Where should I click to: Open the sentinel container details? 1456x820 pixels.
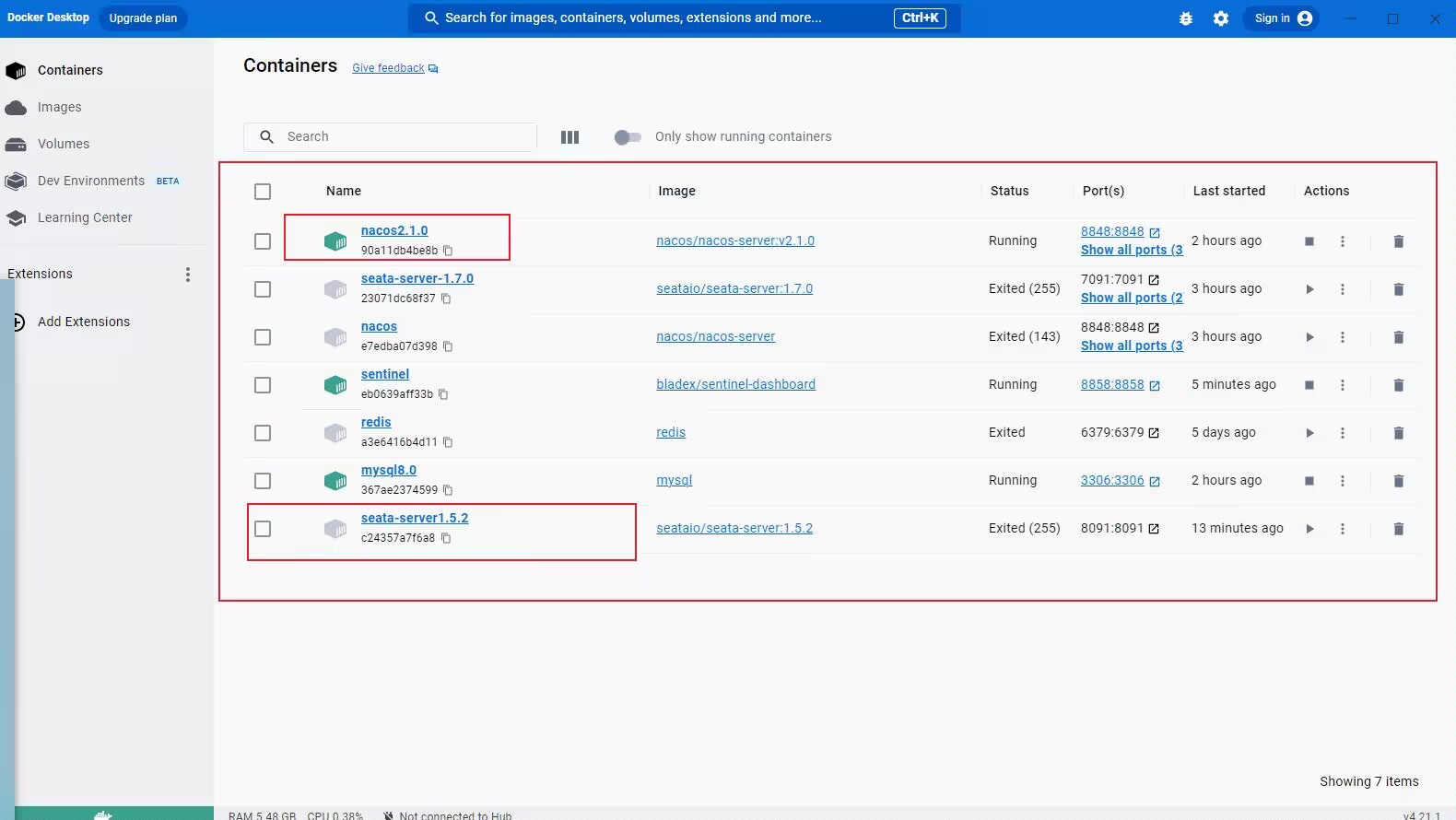[x=385, y=374]
